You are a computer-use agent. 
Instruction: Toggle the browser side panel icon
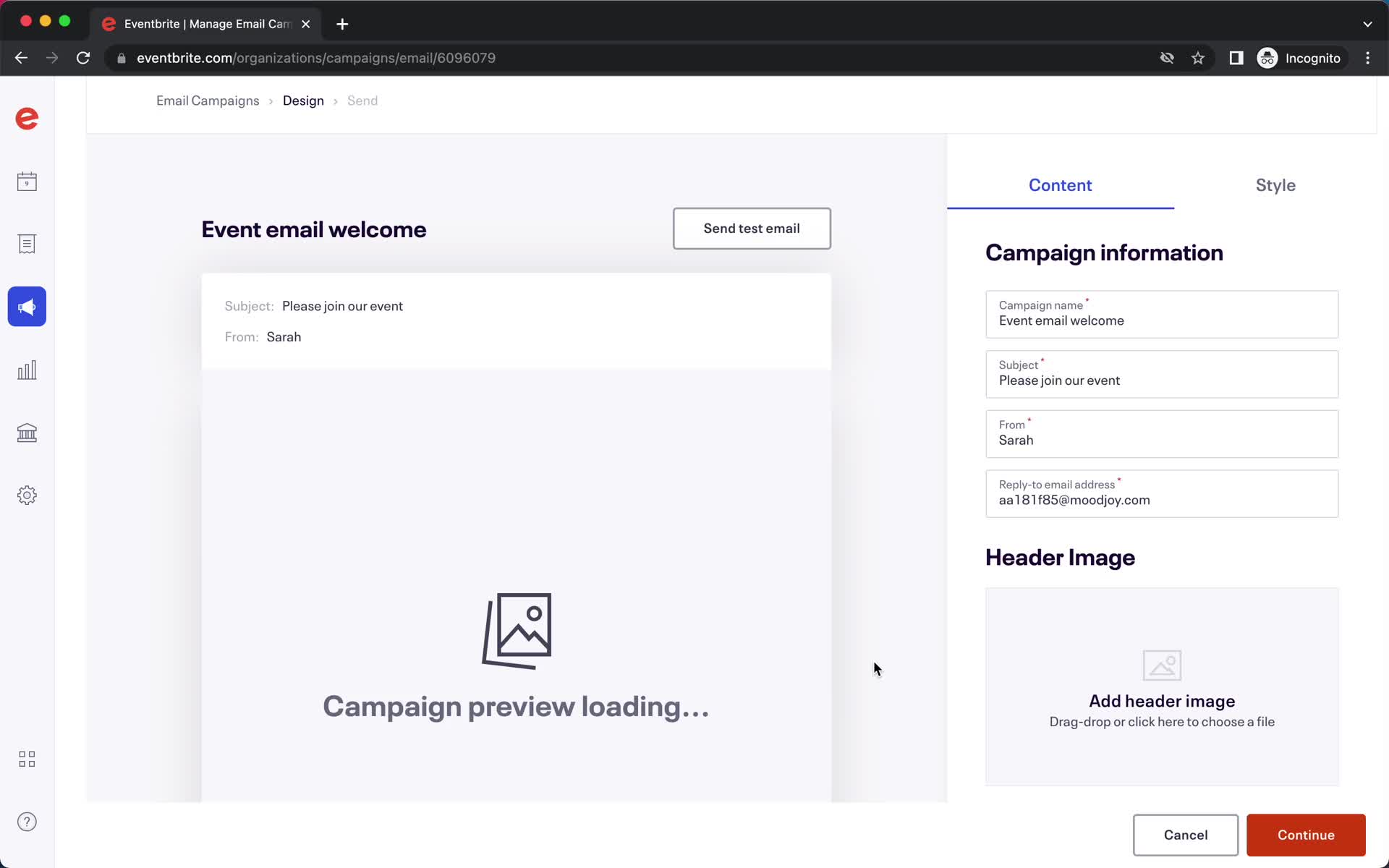point(1236,58)
